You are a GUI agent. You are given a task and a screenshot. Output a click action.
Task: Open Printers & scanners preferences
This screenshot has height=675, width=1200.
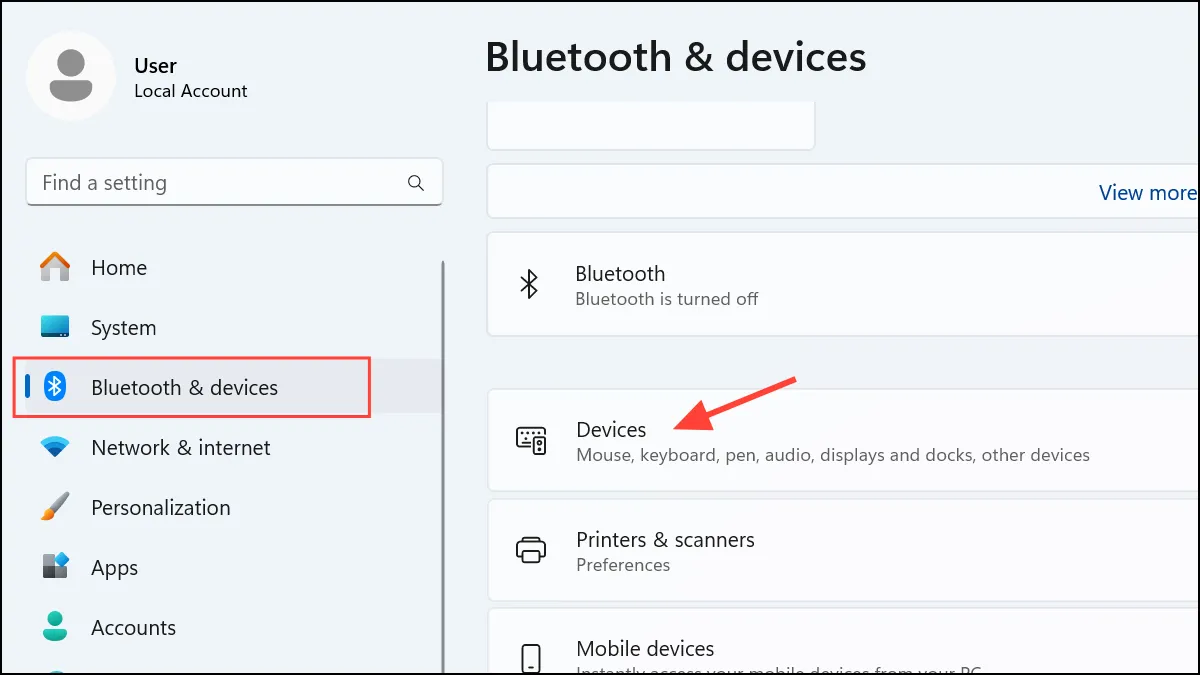[843, 550]
